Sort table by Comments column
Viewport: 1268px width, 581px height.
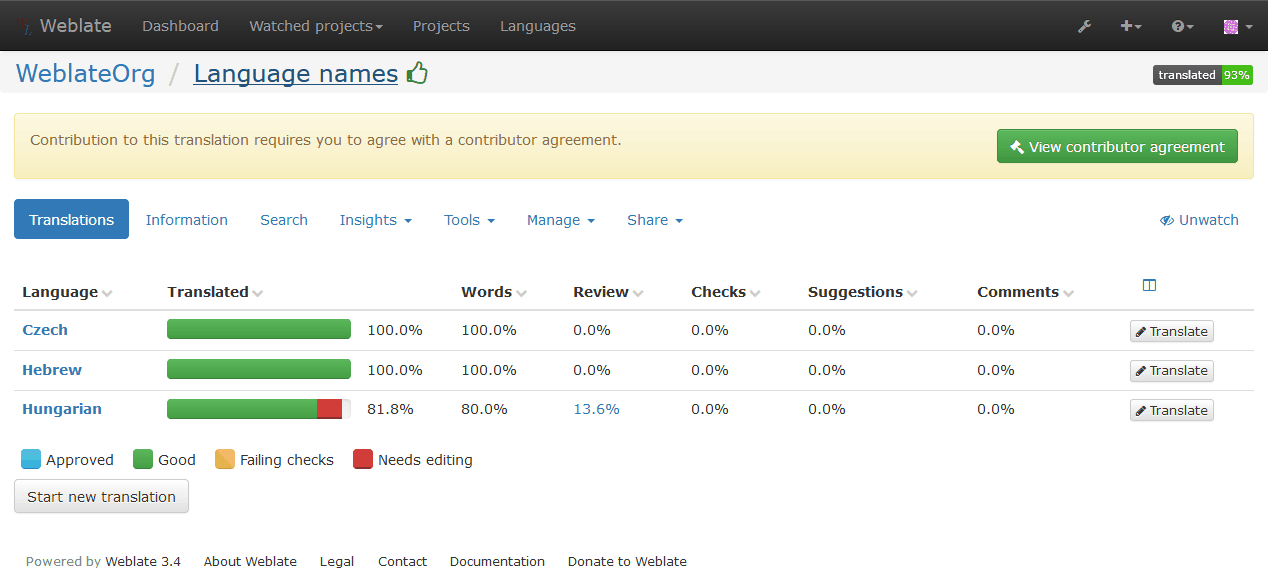pos(1026,292)
